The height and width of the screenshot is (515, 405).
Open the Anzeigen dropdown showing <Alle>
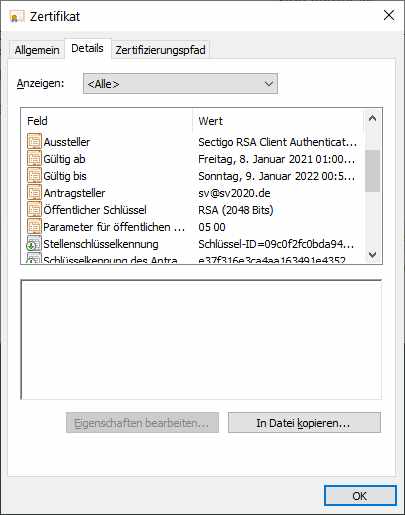click(180, 84)
